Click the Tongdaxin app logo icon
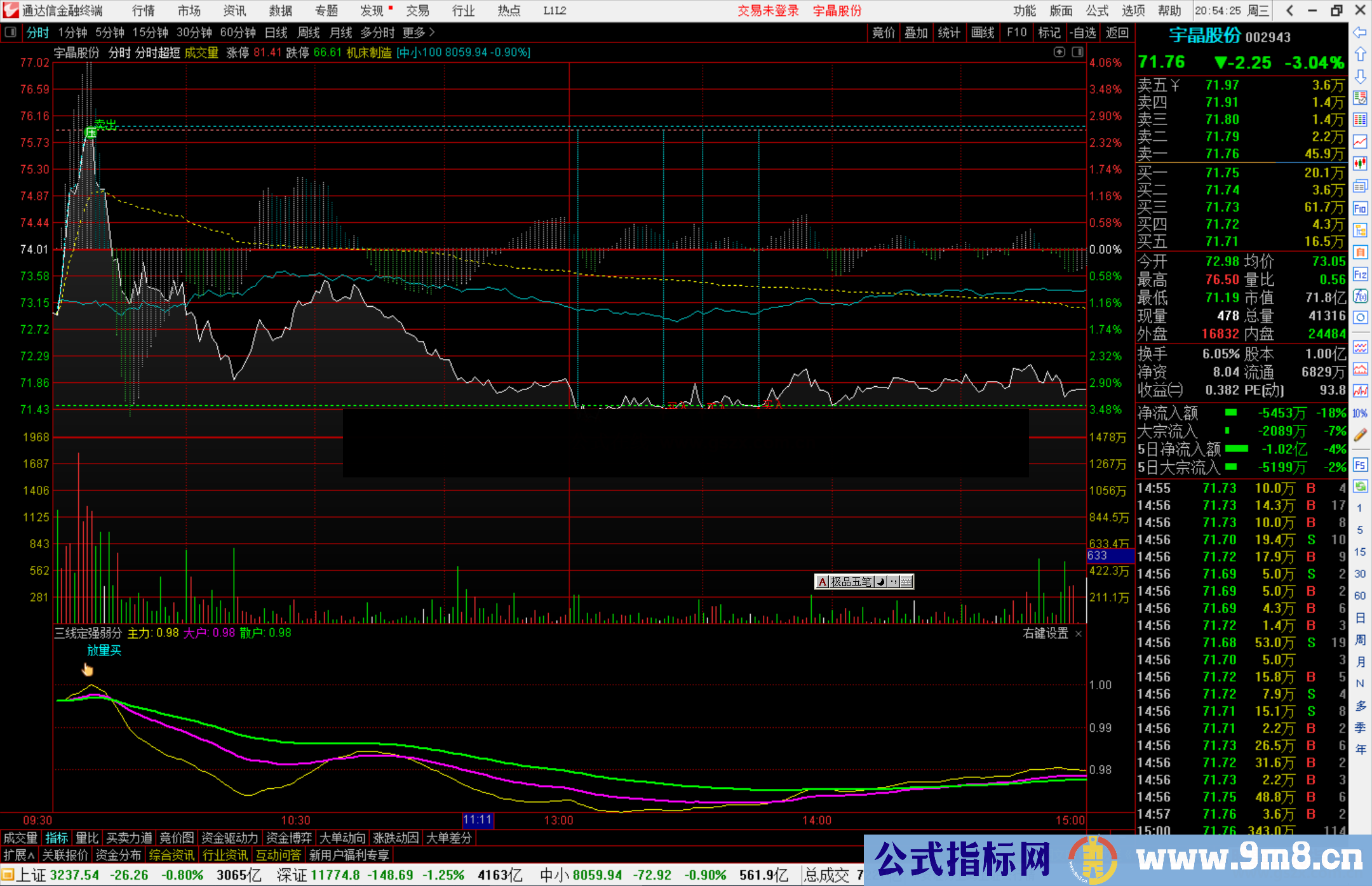Viewport: 1372px width, 886px height. (x=11, y=10)
